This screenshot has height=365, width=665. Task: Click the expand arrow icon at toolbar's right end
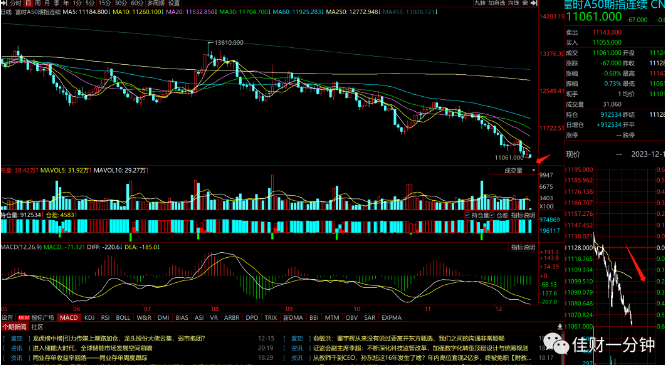pyautogui.click(x=534, y=3)
